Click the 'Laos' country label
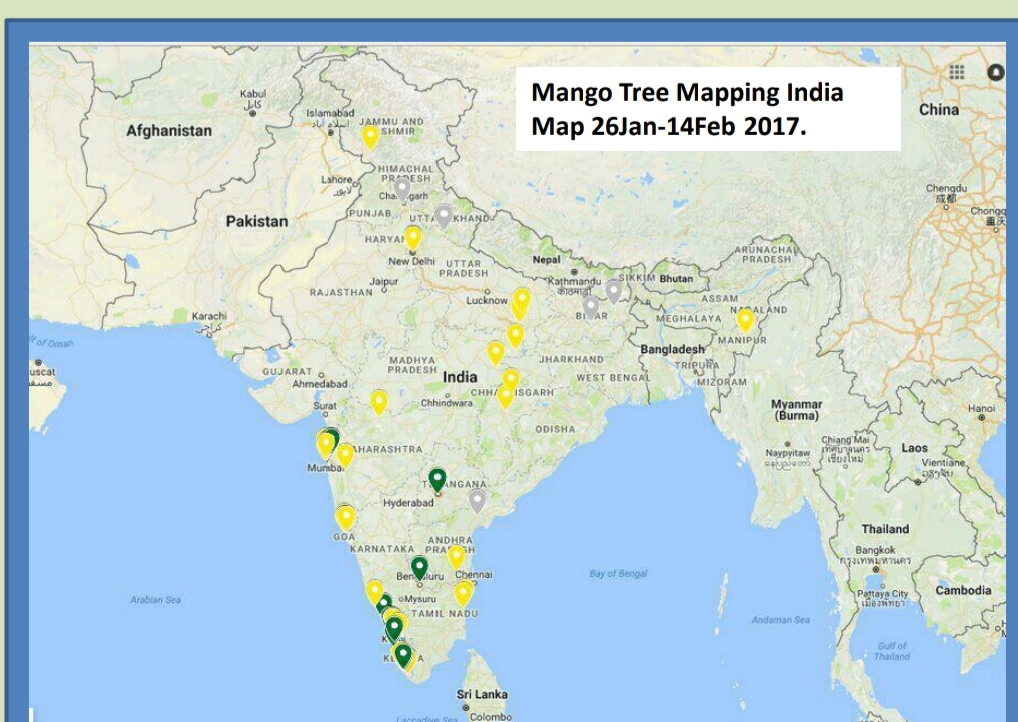The width and height of the screenshot is (1018, 722). [x=914, y=448]
